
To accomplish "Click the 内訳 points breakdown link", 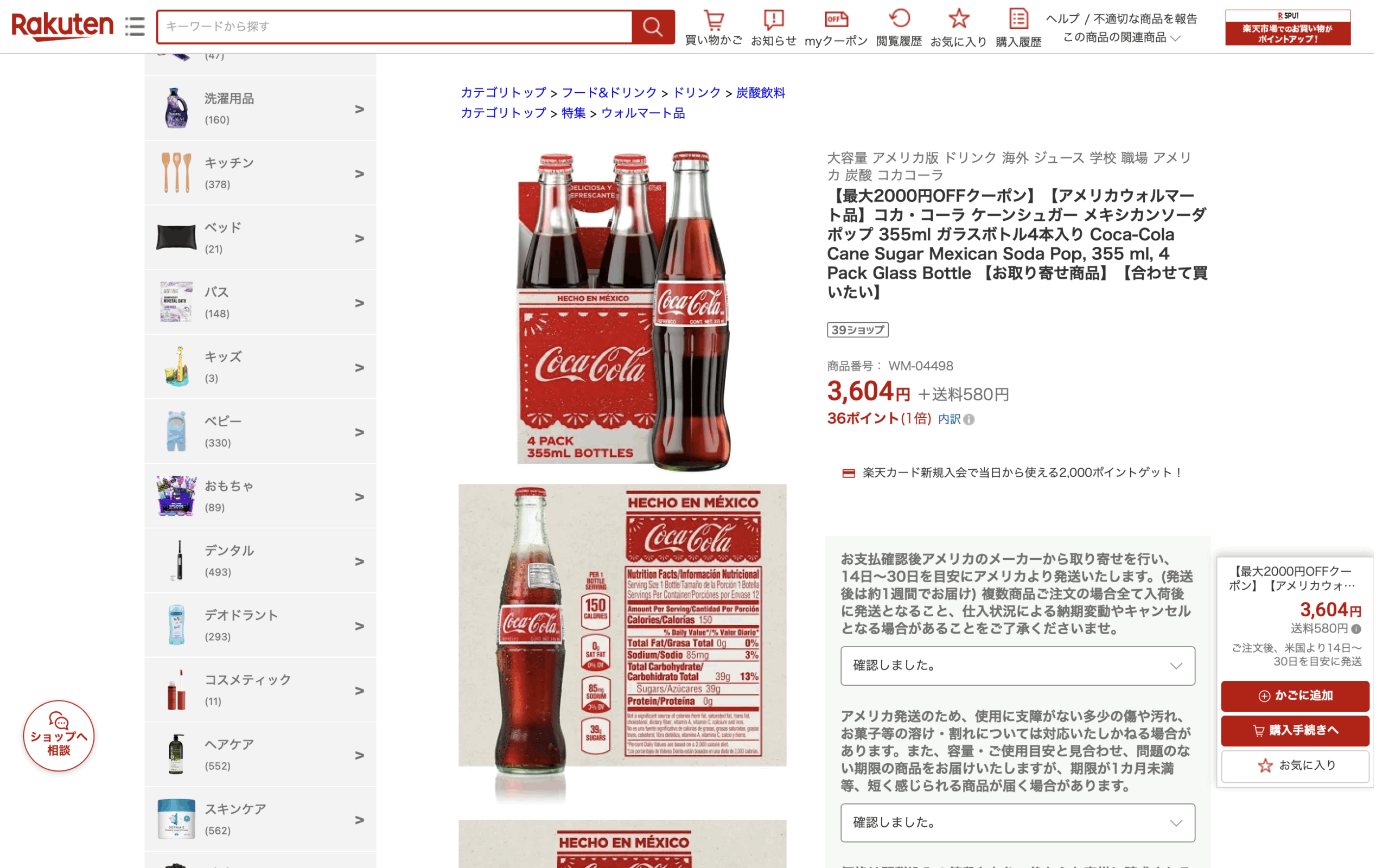I will [x=949, y=419].
